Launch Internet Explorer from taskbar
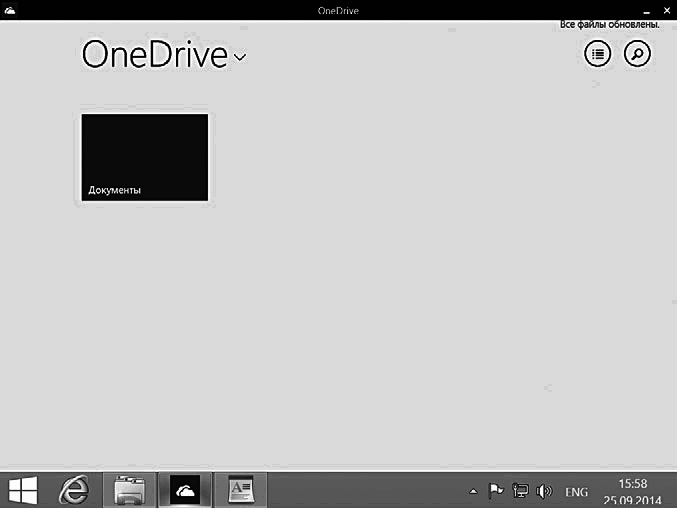Screen dimensions: 677x508 click(x=74, y=490)
